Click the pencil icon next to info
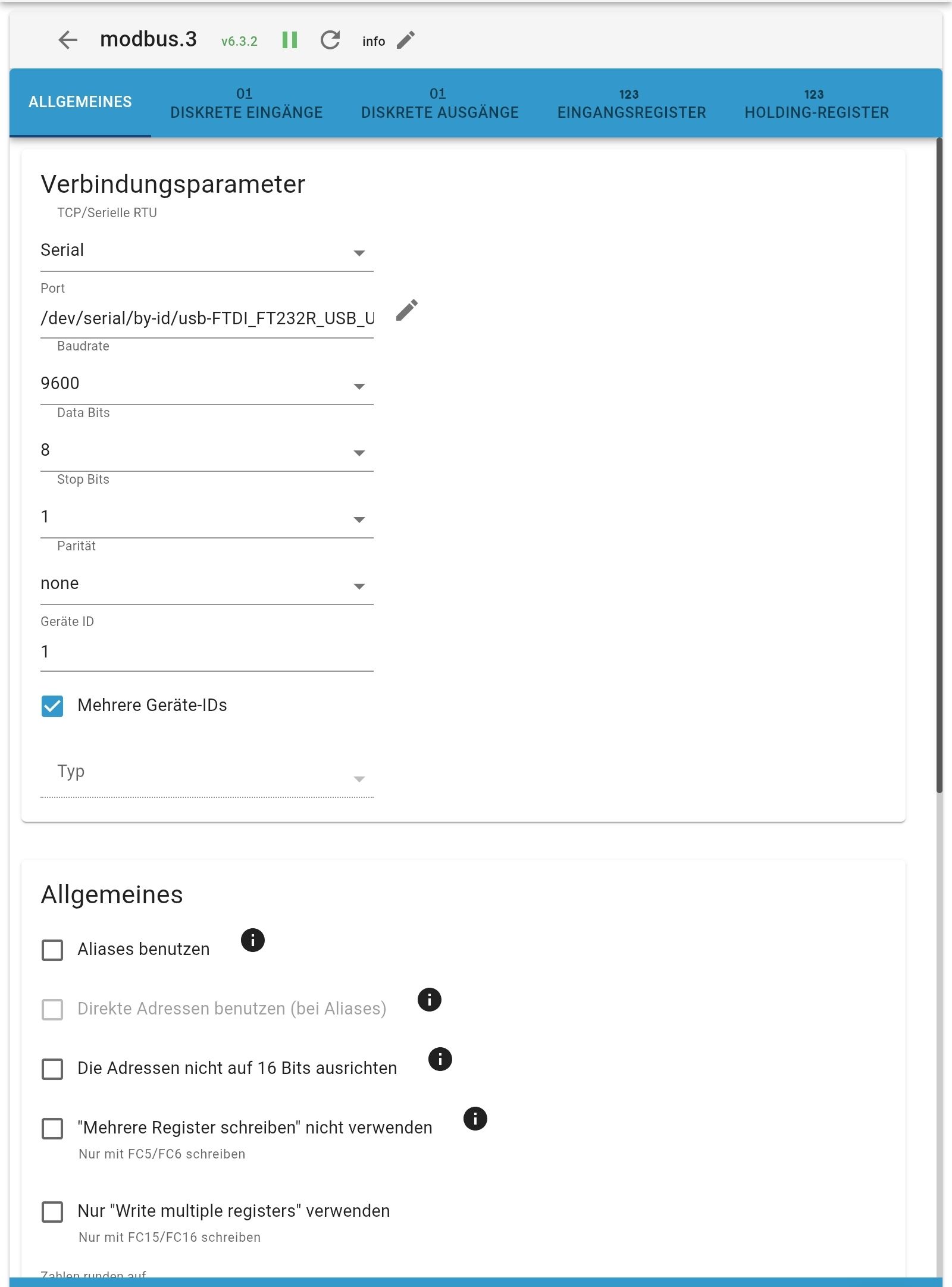 [x=406, y=40]
